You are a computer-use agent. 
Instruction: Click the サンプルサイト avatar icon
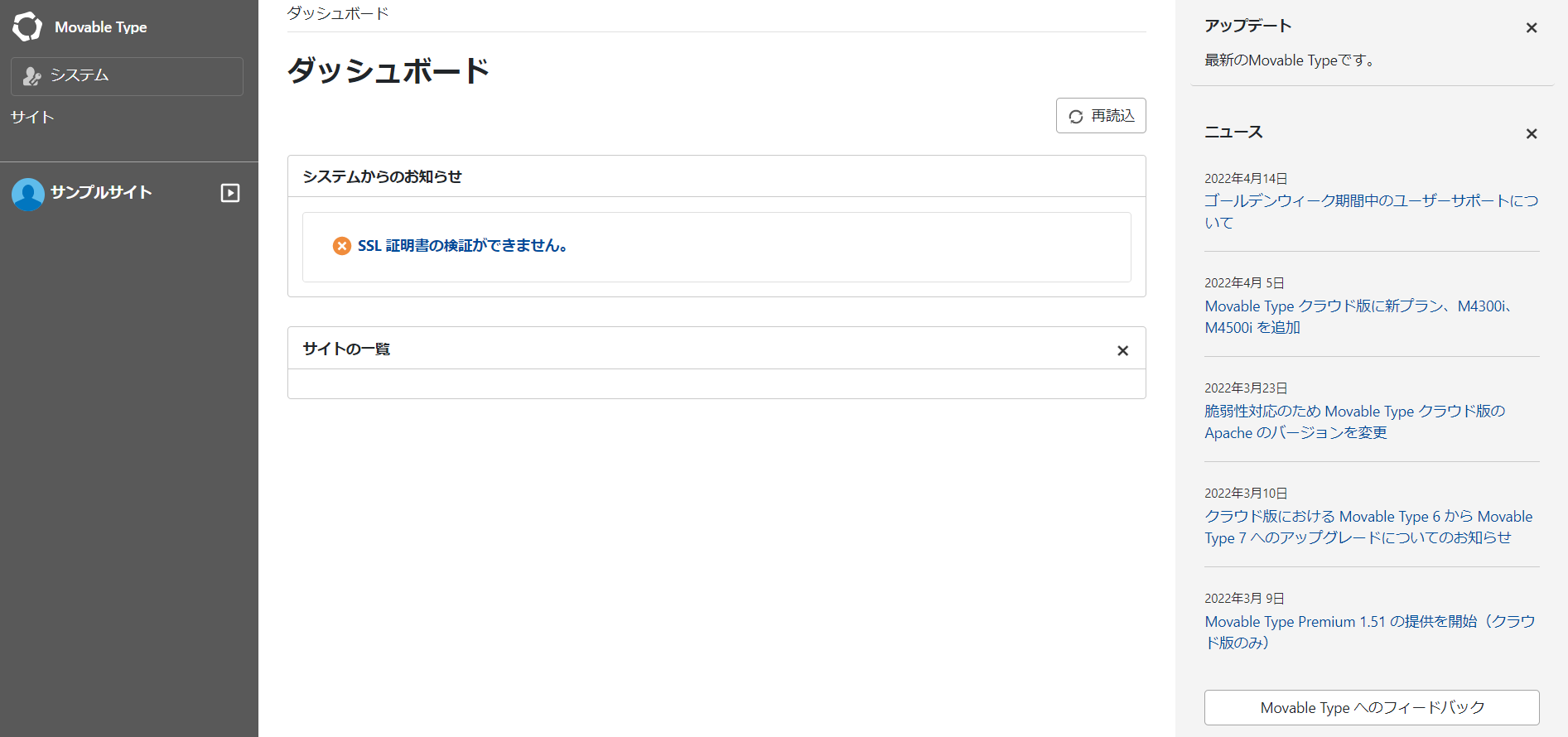(x=28, y=195)
